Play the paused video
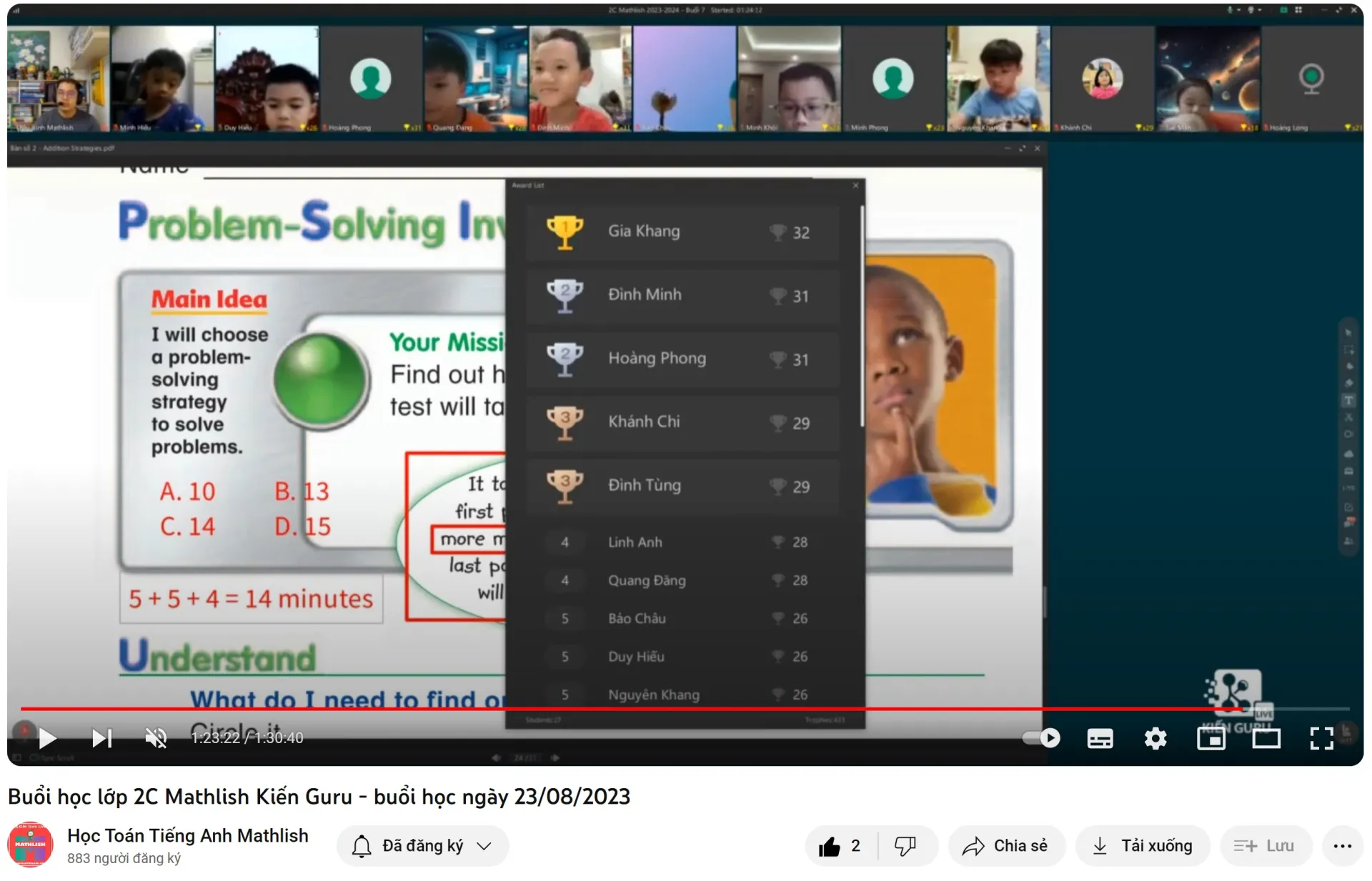Image resolution: width=1372 pixels, height=881 pixels. 47,738
